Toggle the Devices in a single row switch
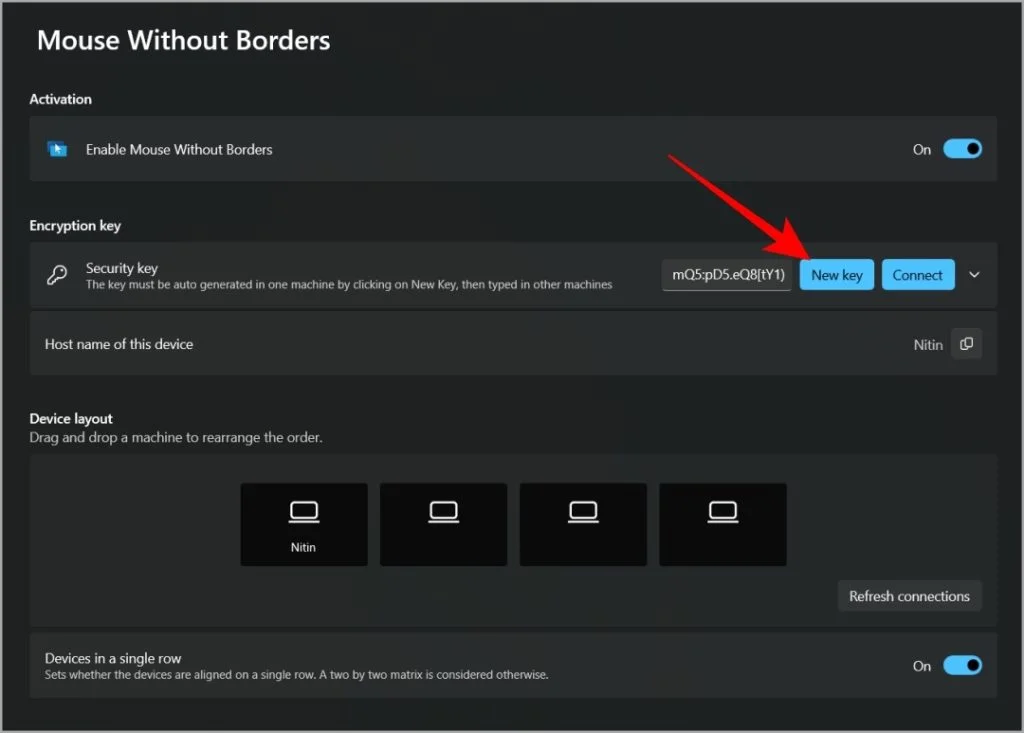 pos(963,666)
